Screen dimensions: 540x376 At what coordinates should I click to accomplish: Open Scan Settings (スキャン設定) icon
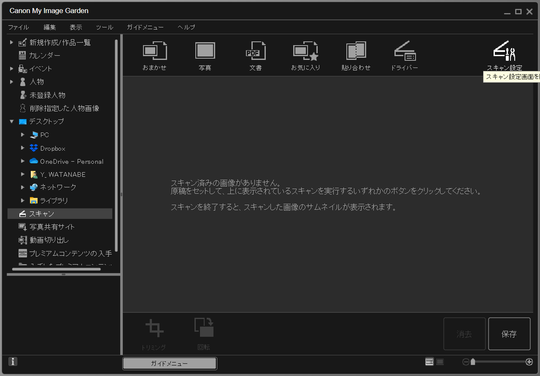click(x=504, y=55)
